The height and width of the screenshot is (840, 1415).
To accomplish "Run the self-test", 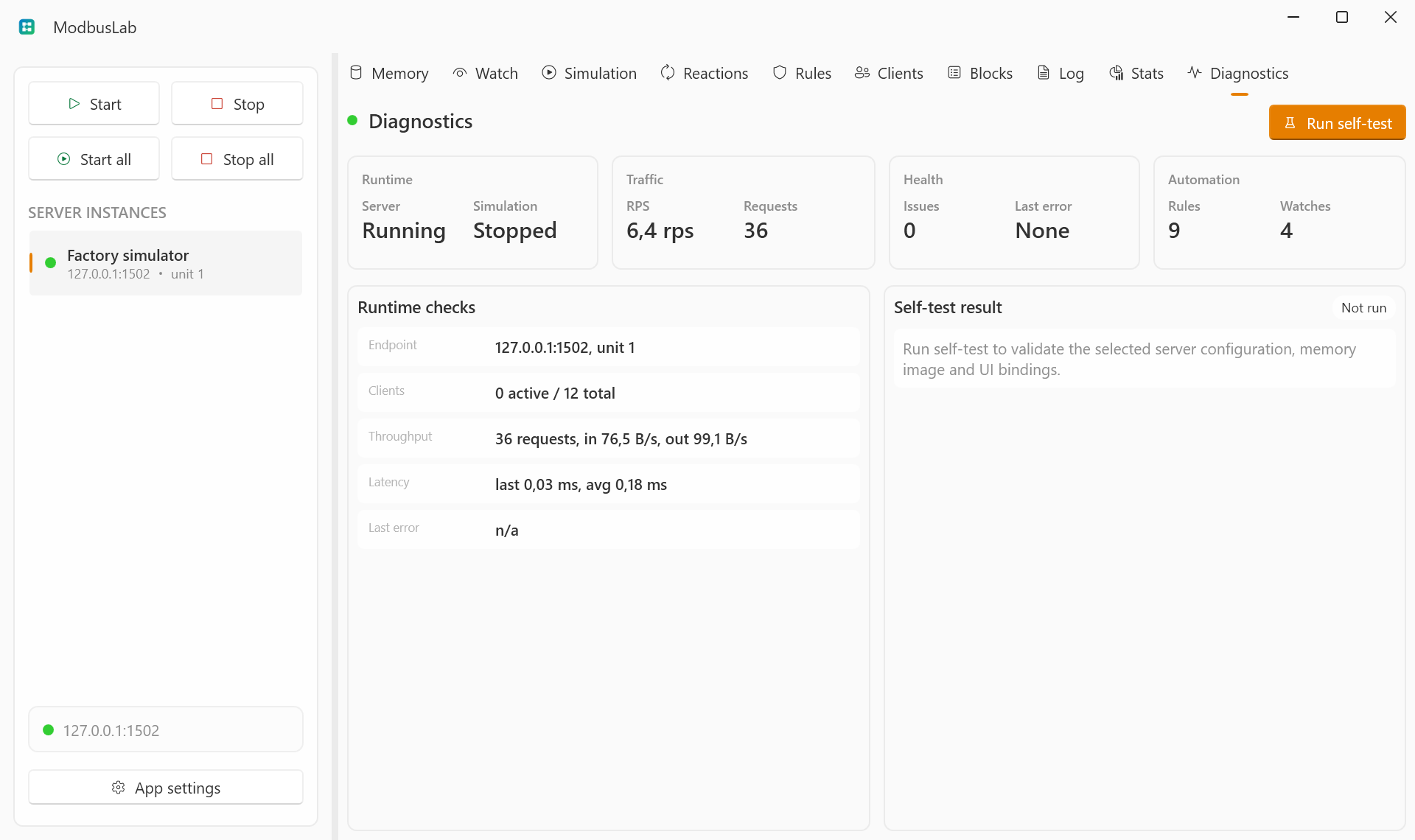I will [x=1337, y=123].
